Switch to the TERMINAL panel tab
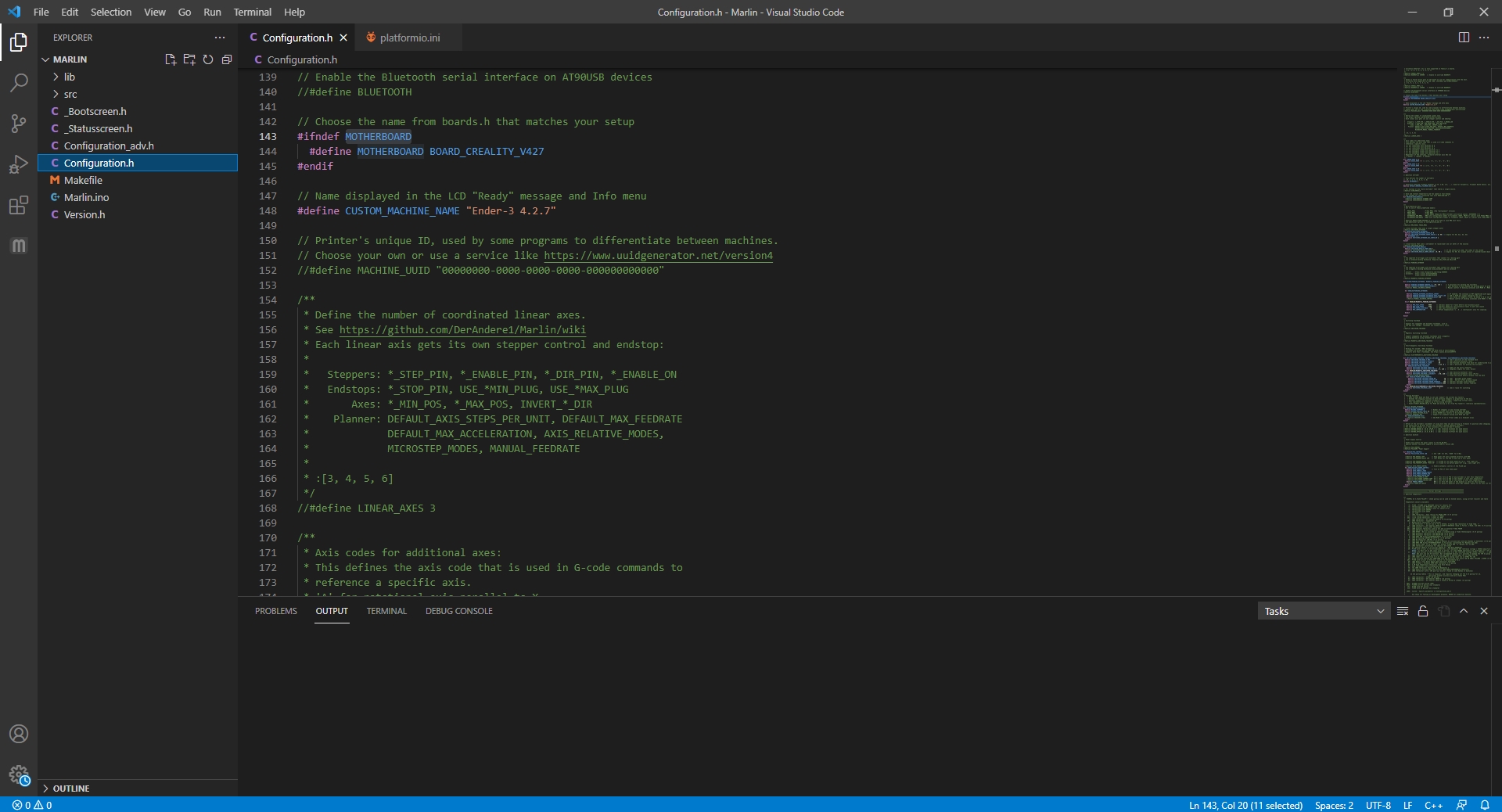Screen dimensions: 1502x812 coord(386,611)
